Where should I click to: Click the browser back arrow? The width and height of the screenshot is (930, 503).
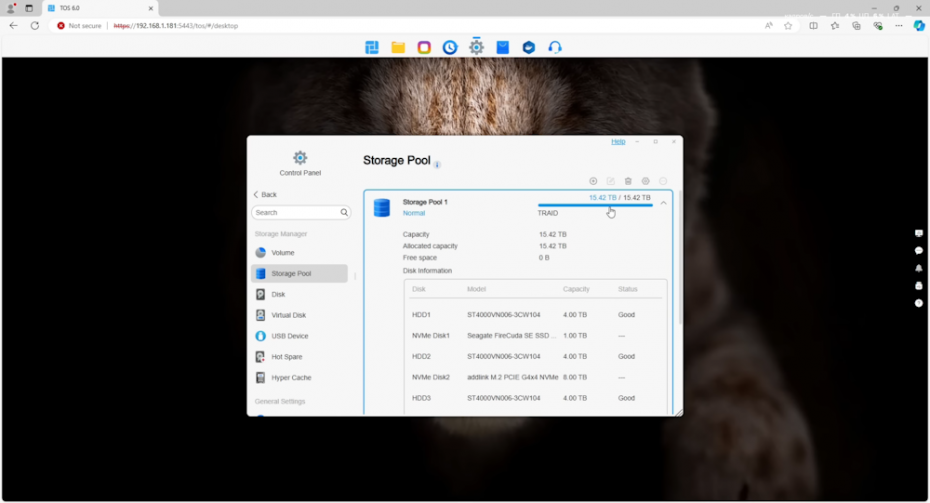[14, 26]
